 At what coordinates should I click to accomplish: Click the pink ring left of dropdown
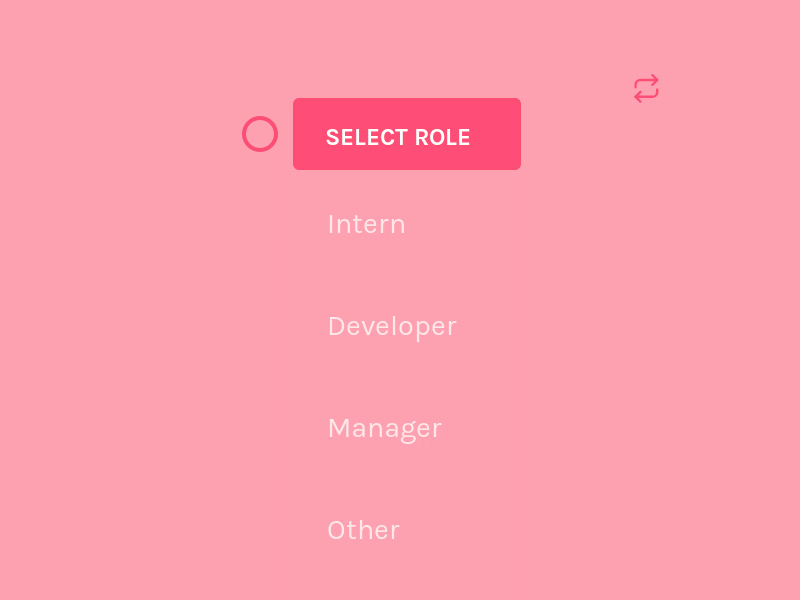coord(260,134)
